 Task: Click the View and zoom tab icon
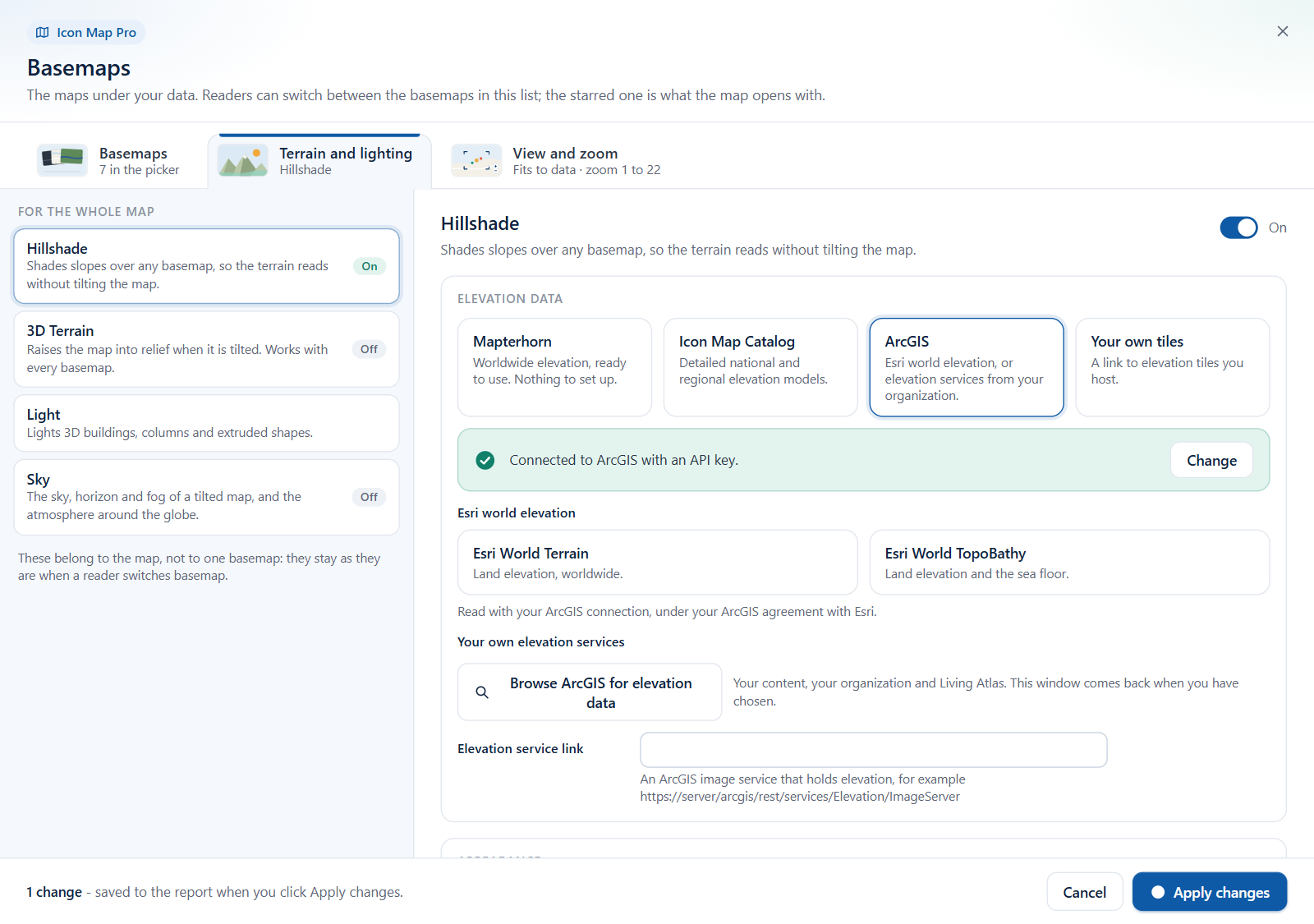pos(476,160)
